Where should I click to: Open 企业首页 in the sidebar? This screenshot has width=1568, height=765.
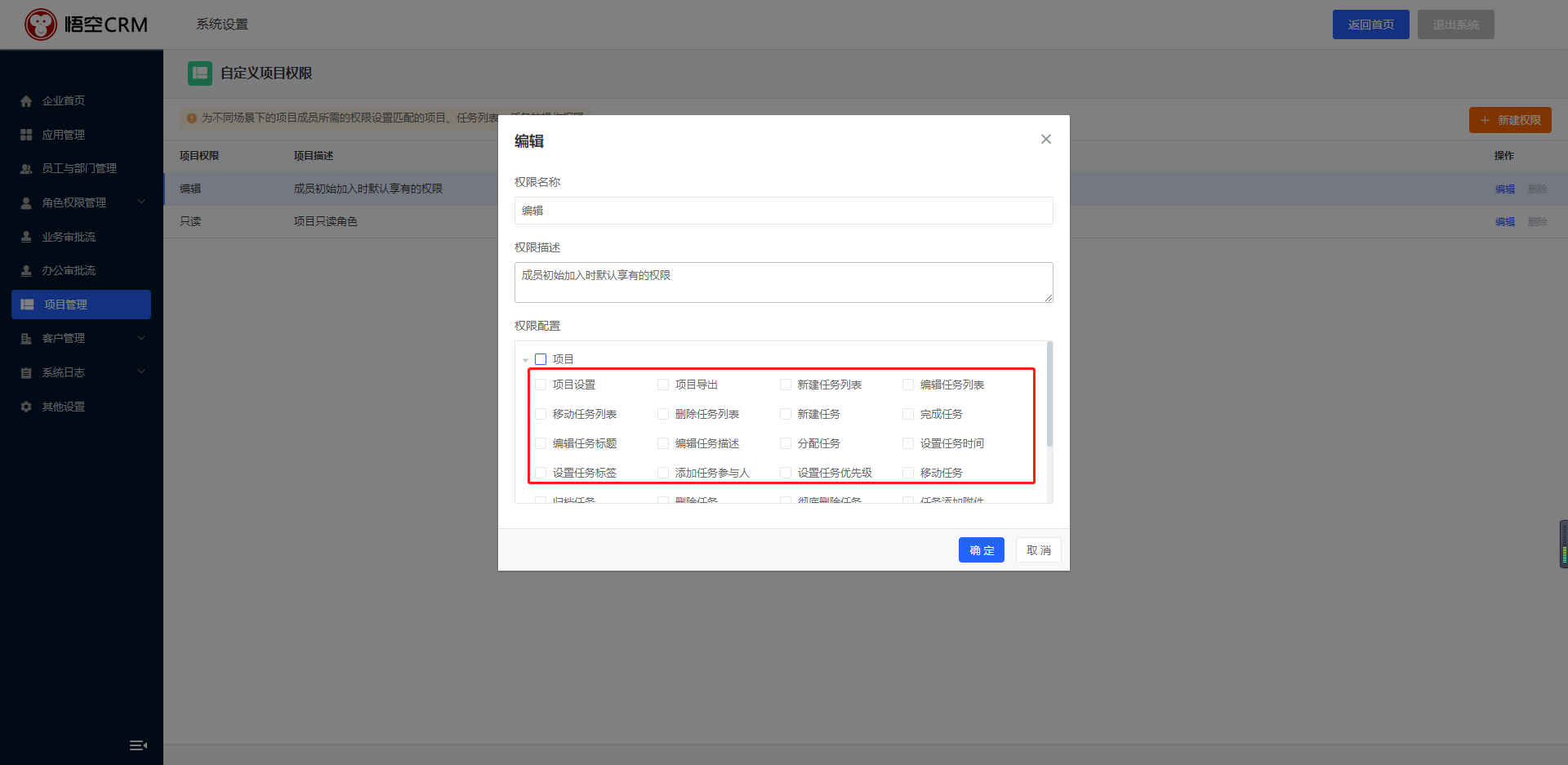pyautogui.click(x=64, y=101)
